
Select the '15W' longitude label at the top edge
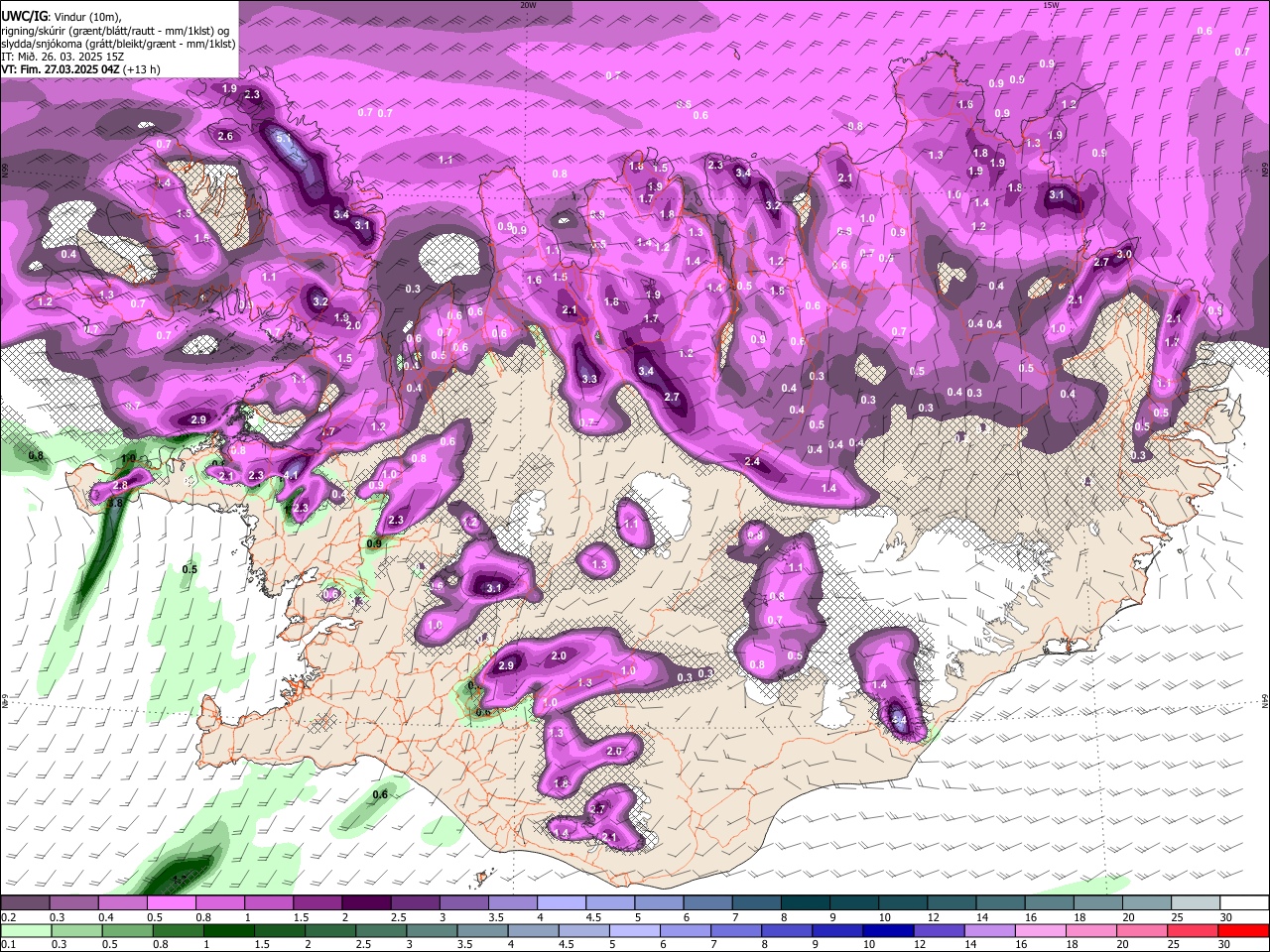click(1051, 5)
